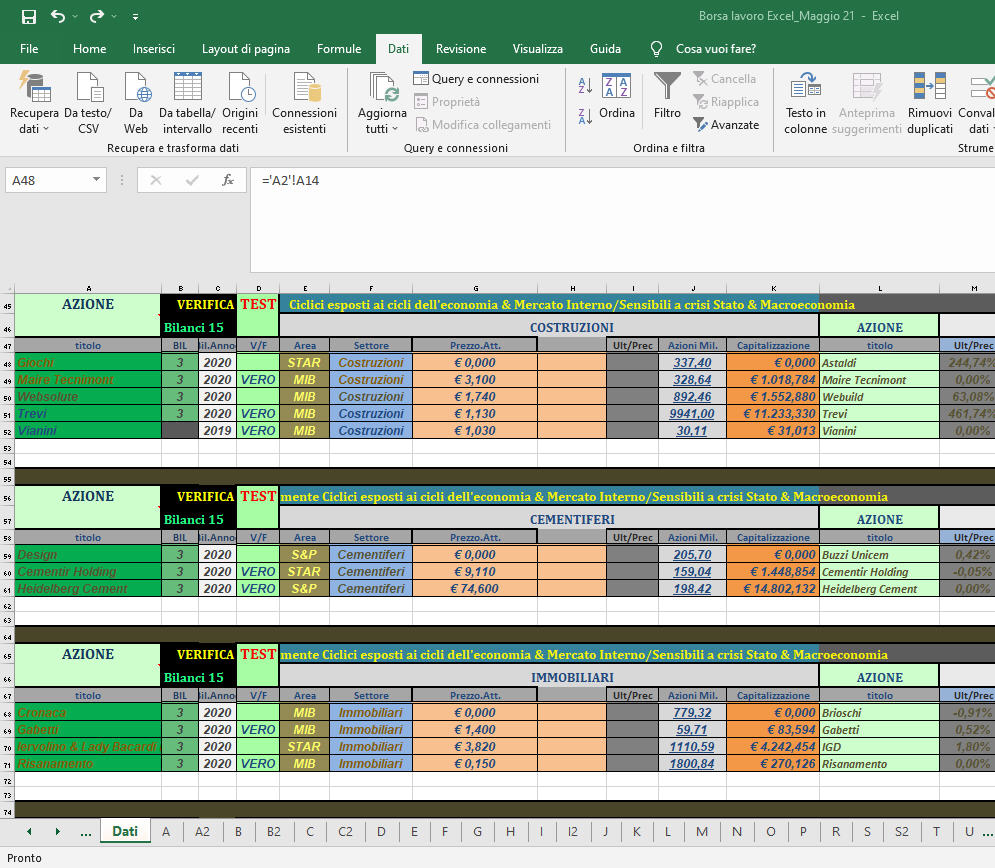
Task: Undo the last action
Action: pos(58,16)
